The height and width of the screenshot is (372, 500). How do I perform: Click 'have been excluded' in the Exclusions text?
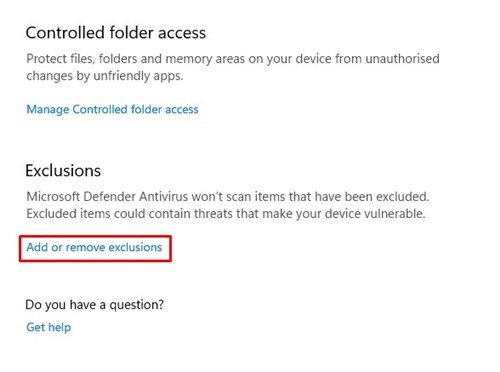(372, 196)
